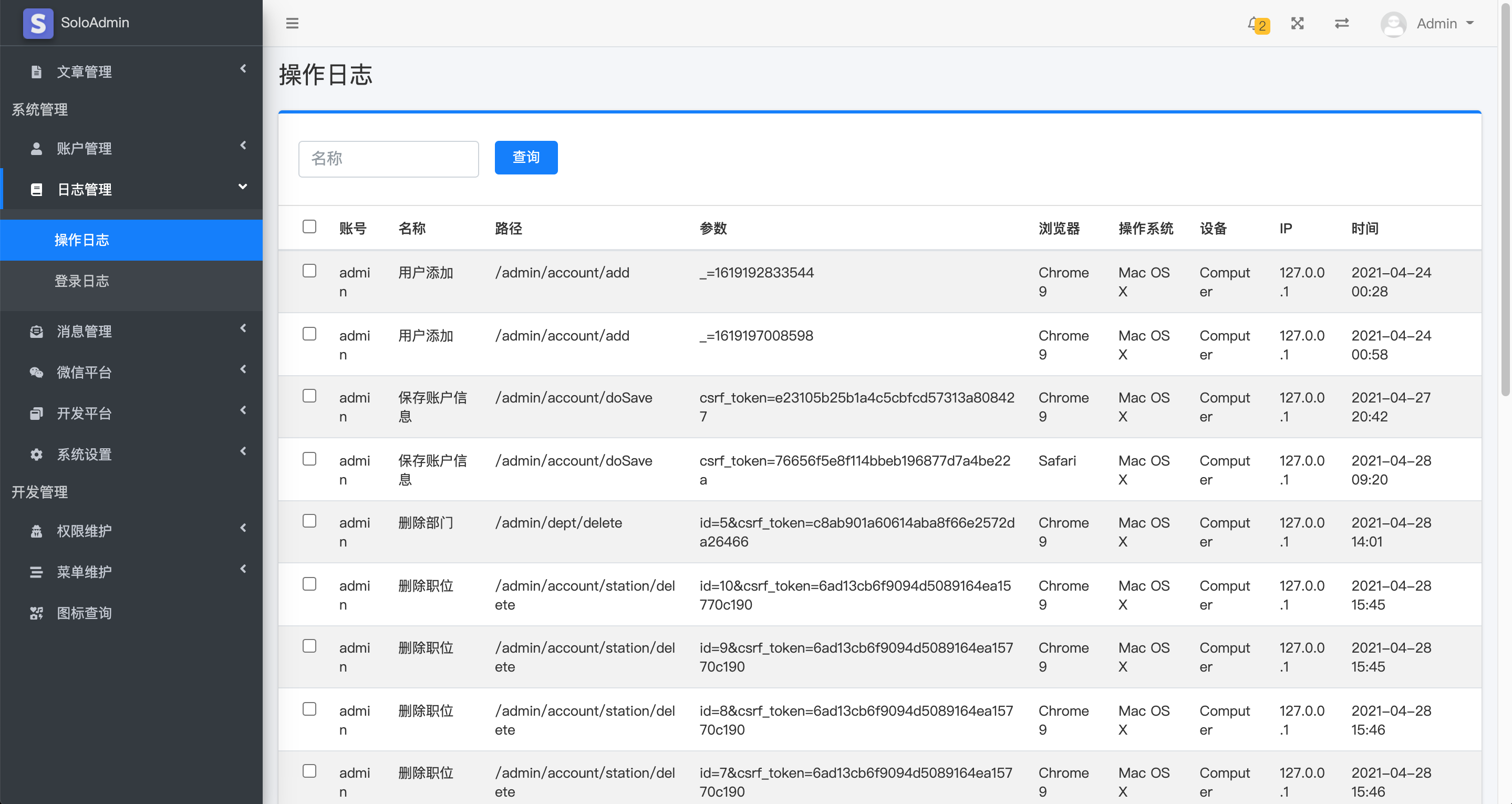Click the /admin/dept/delete path cell
The image size is (1512, 804).
click(558, 523)
